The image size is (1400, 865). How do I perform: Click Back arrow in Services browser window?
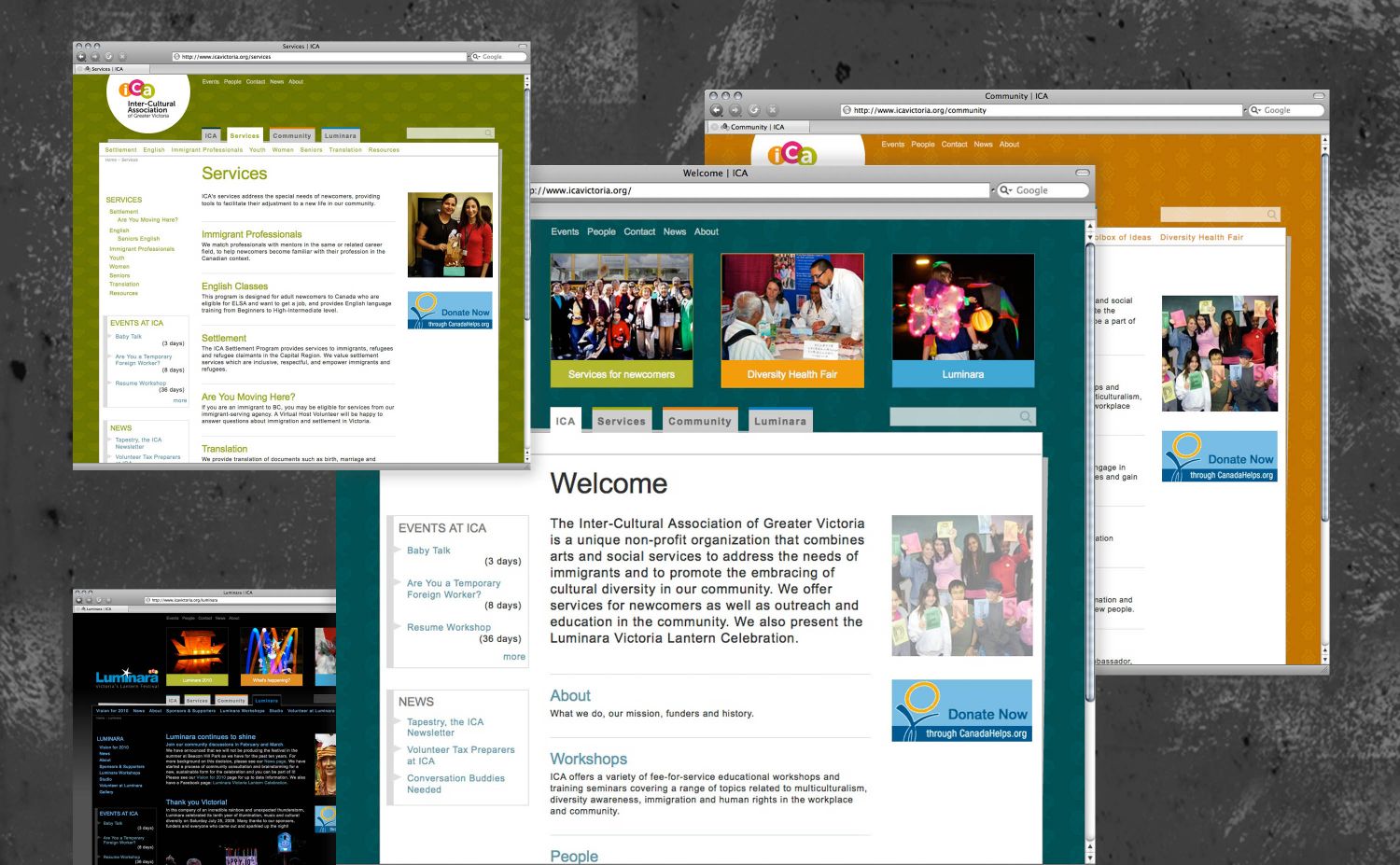(x=81, y=57)
